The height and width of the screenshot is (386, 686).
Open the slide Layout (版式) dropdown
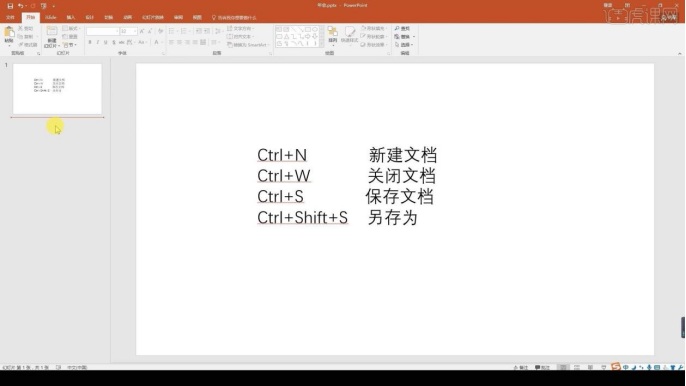point(71,28)
